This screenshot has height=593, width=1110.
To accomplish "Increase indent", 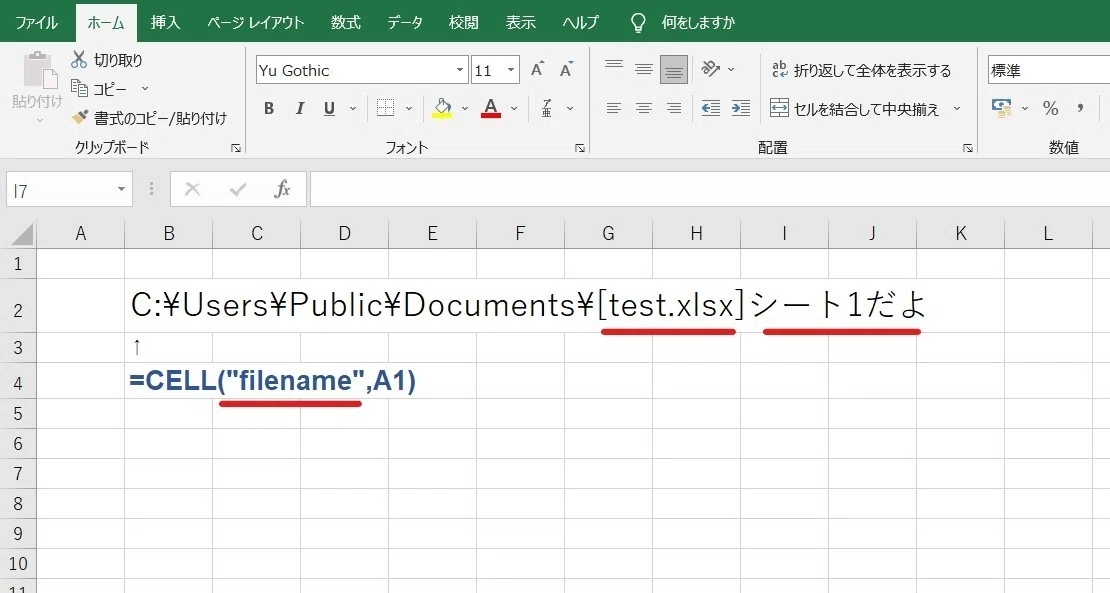I will click(740, 108).
